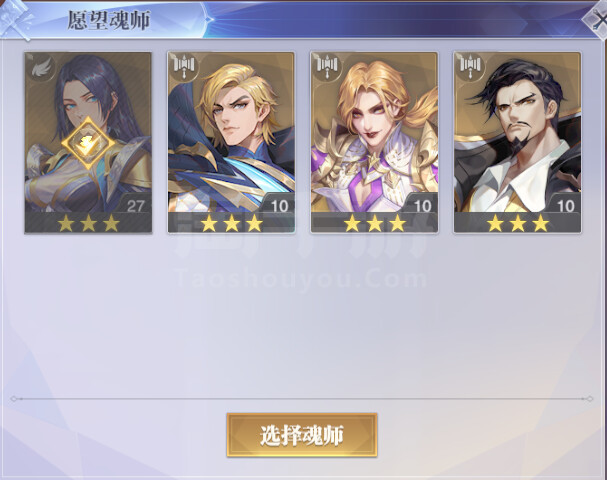Click the class emblem on the purple-and-gold armored card
The height and width of the screenshot is (480, 607).
click(x=328, y=67)
